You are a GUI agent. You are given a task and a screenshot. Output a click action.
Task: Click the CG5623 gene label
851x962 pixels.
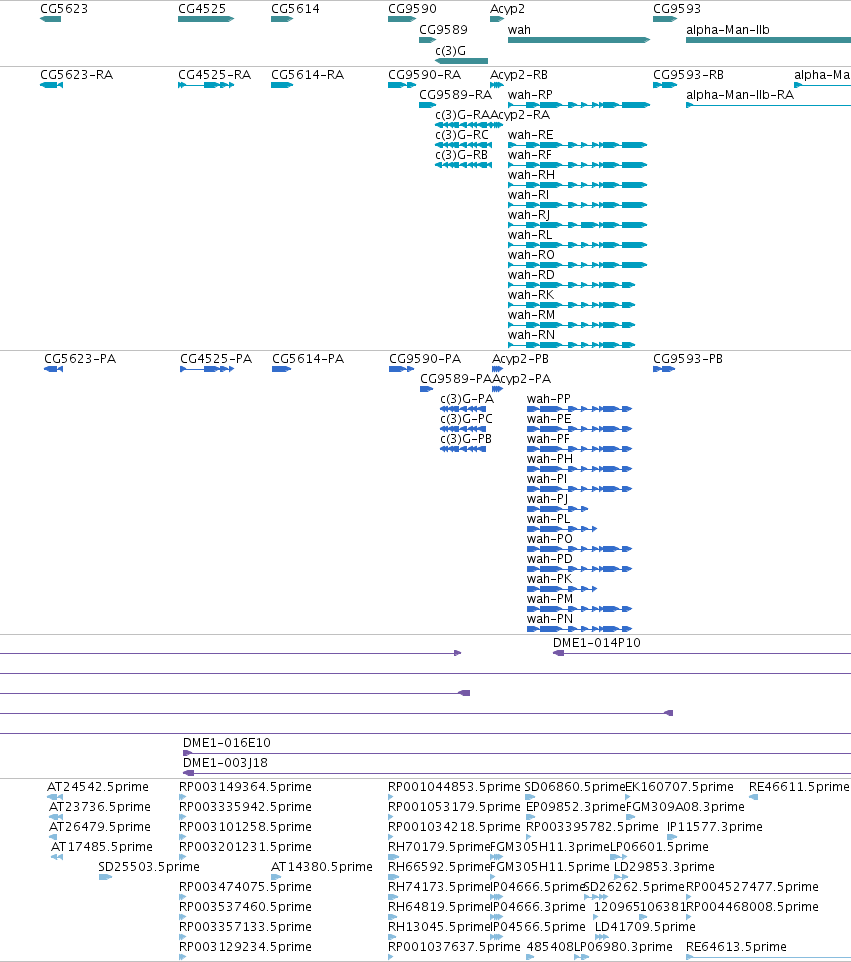pyautogui.click(x=64, y=9)
